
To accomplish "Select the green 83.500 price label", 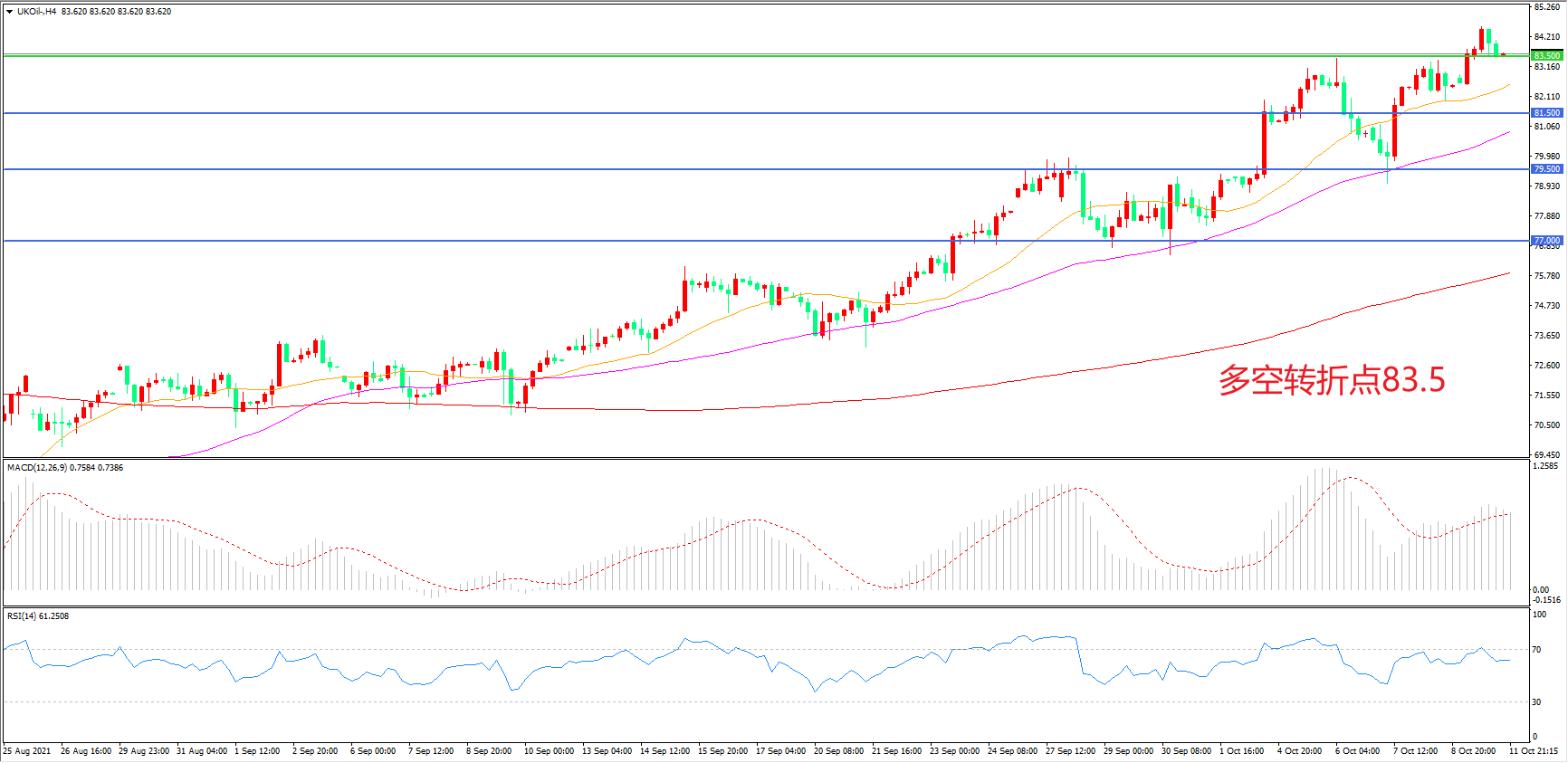I will [x=1546, y=56].
